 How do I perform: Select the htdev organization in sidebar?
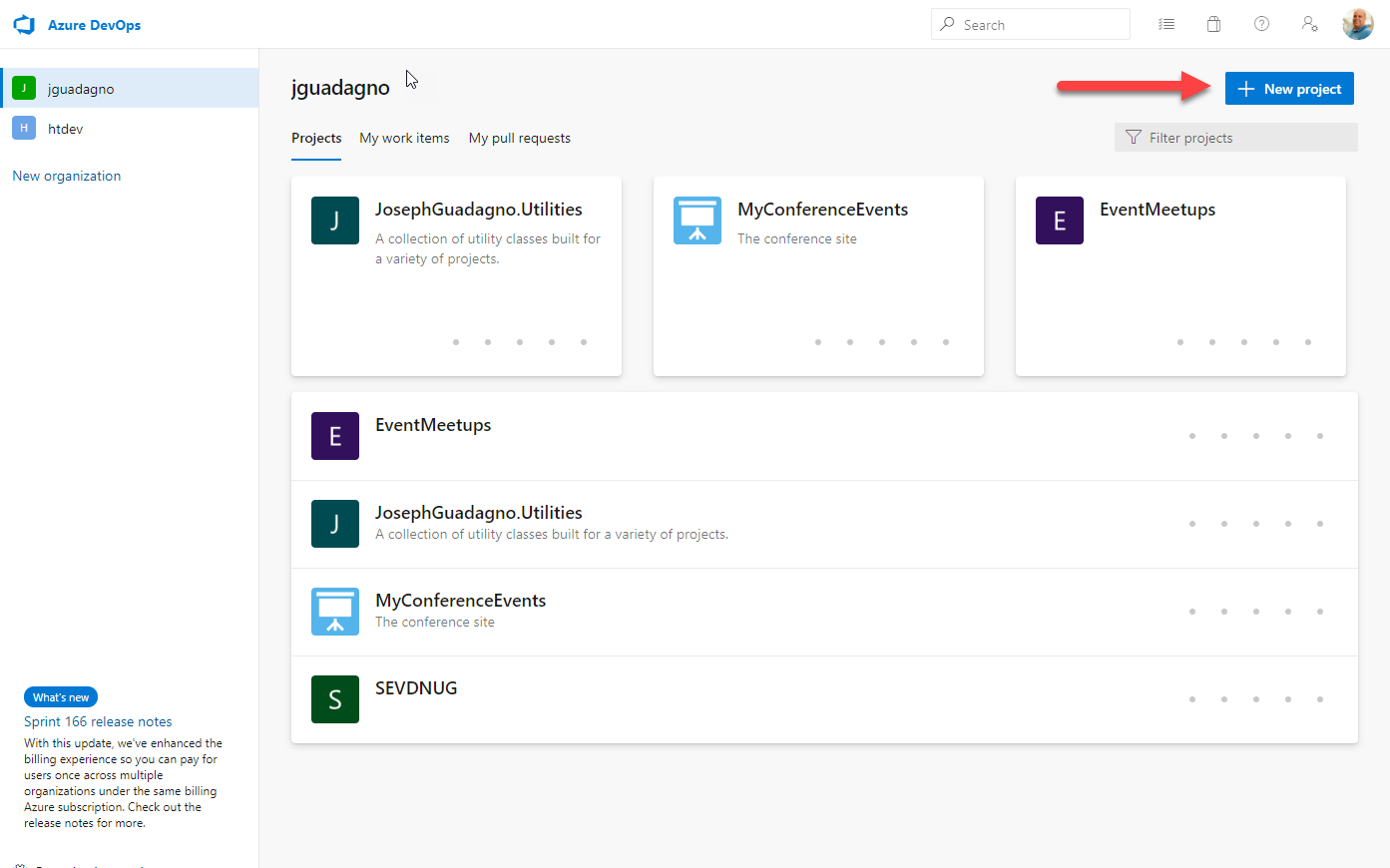click(x=130, y=128)
